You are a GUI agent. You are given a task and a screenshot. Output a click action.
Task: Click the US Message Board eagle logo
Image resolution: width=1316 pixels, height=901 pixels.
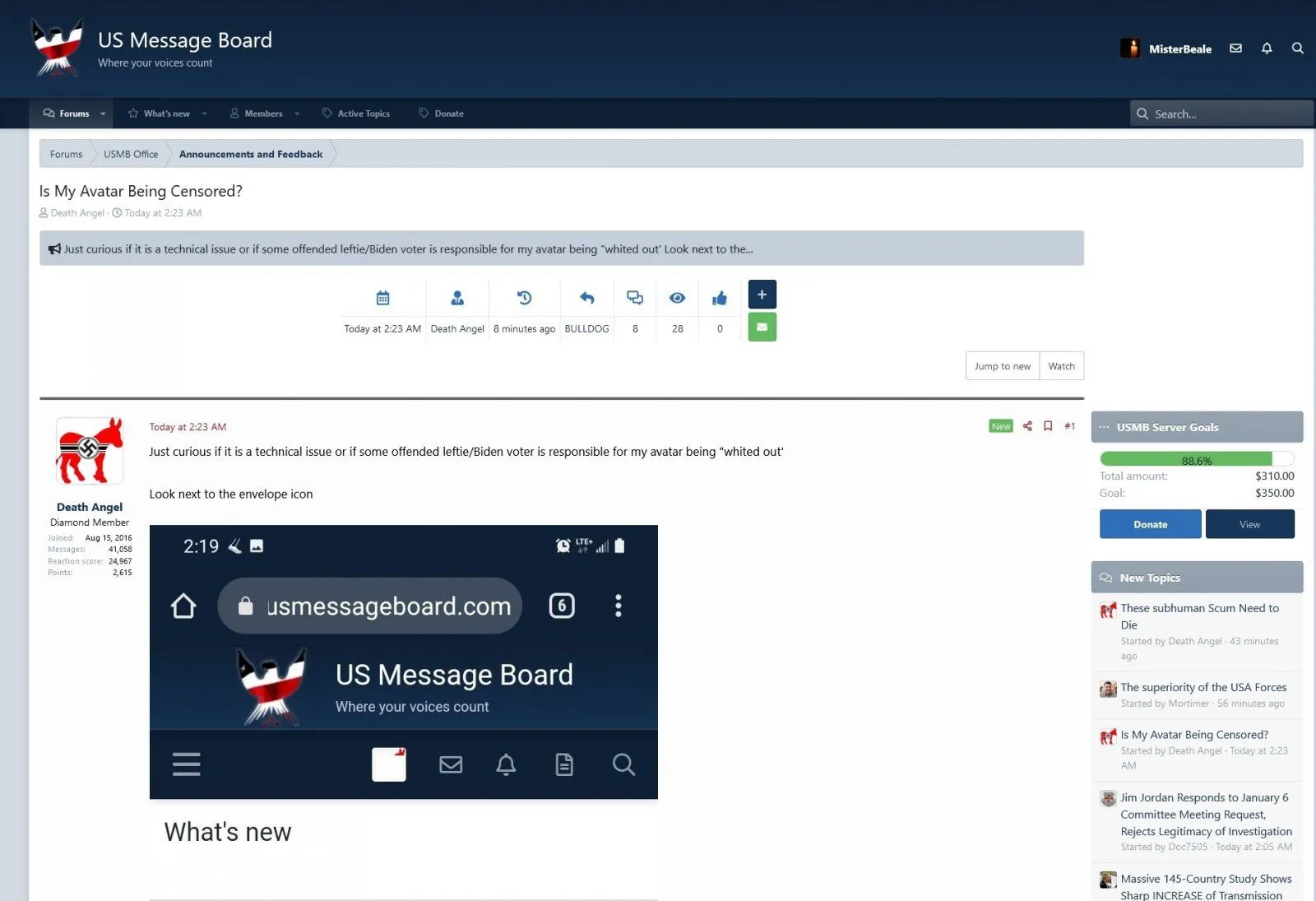coord(57,48)
